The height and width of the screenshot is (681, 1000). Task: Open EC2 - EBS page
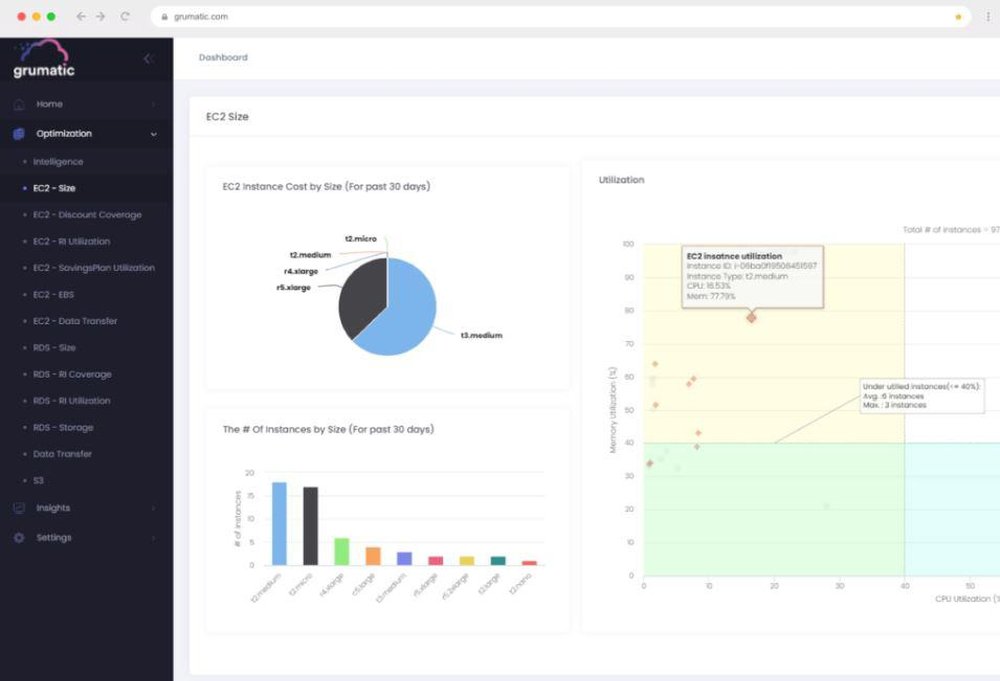54,295
